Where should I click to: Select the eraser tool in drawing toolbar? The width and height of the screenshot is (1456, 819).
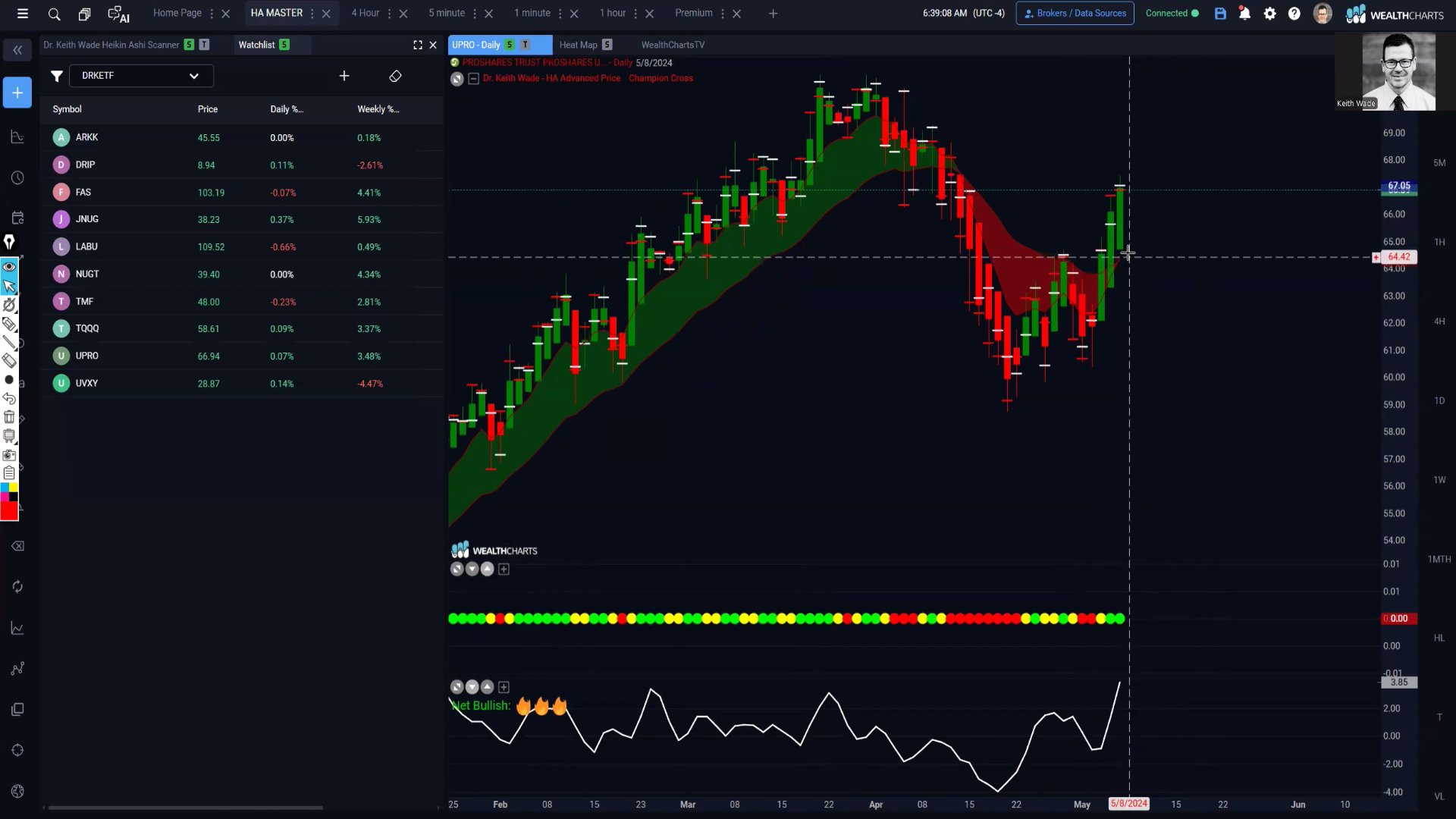(9, 361)
